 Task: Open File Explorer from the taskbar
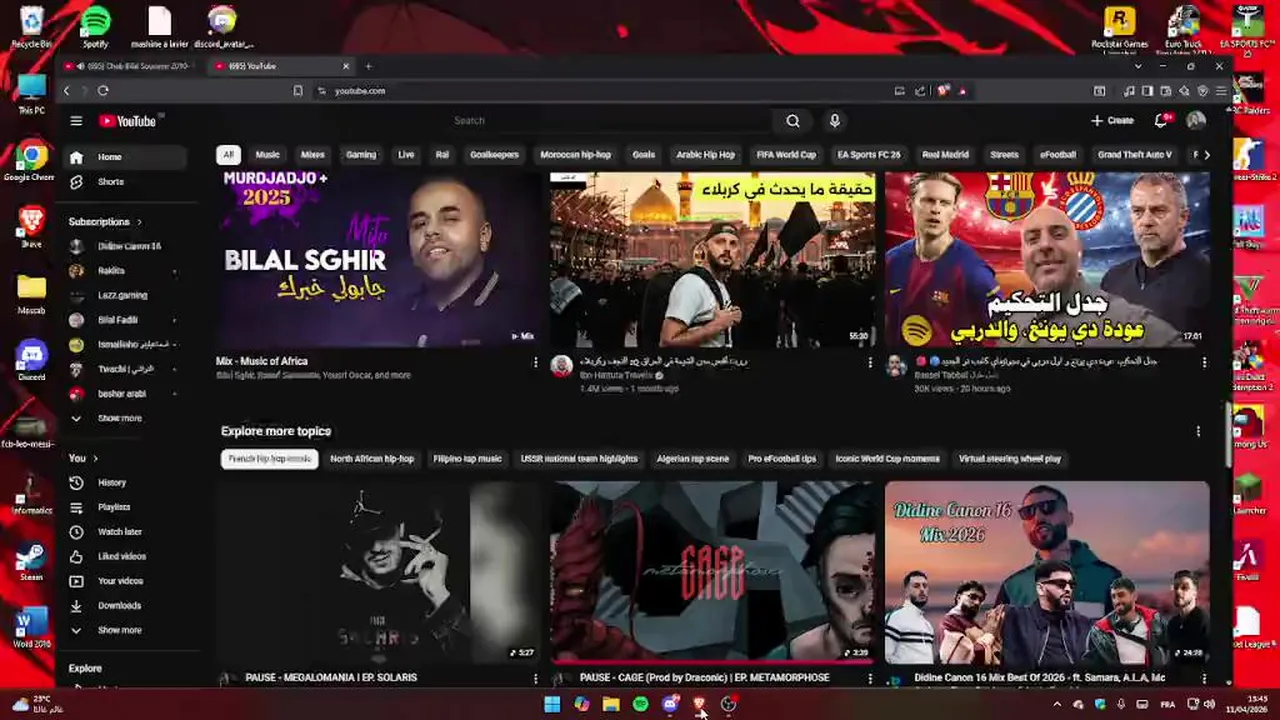pyautogui.click(x=611, y=704)
